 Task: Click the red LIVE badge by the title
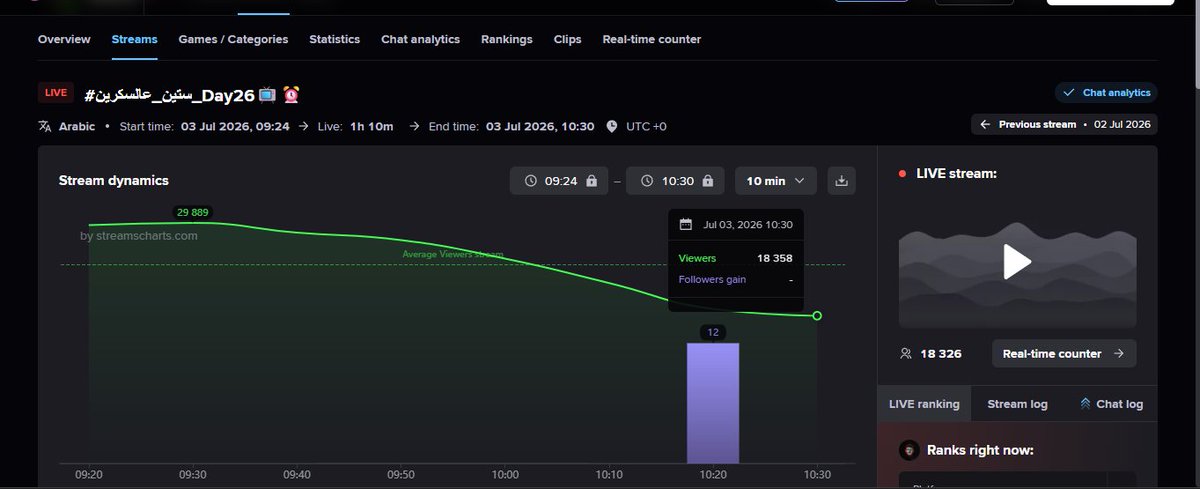point(56,93)
